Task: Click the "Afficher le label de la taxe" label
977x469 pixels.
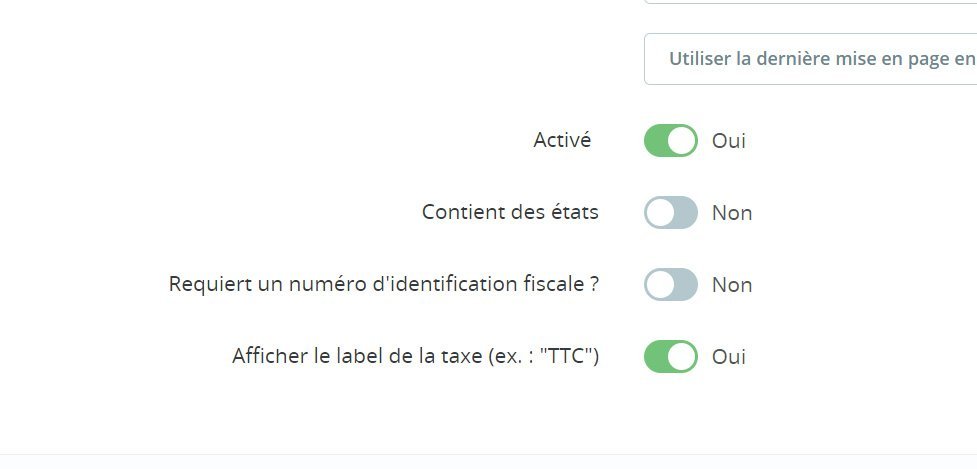Action: pyautogui.click(x=415, y=356)
